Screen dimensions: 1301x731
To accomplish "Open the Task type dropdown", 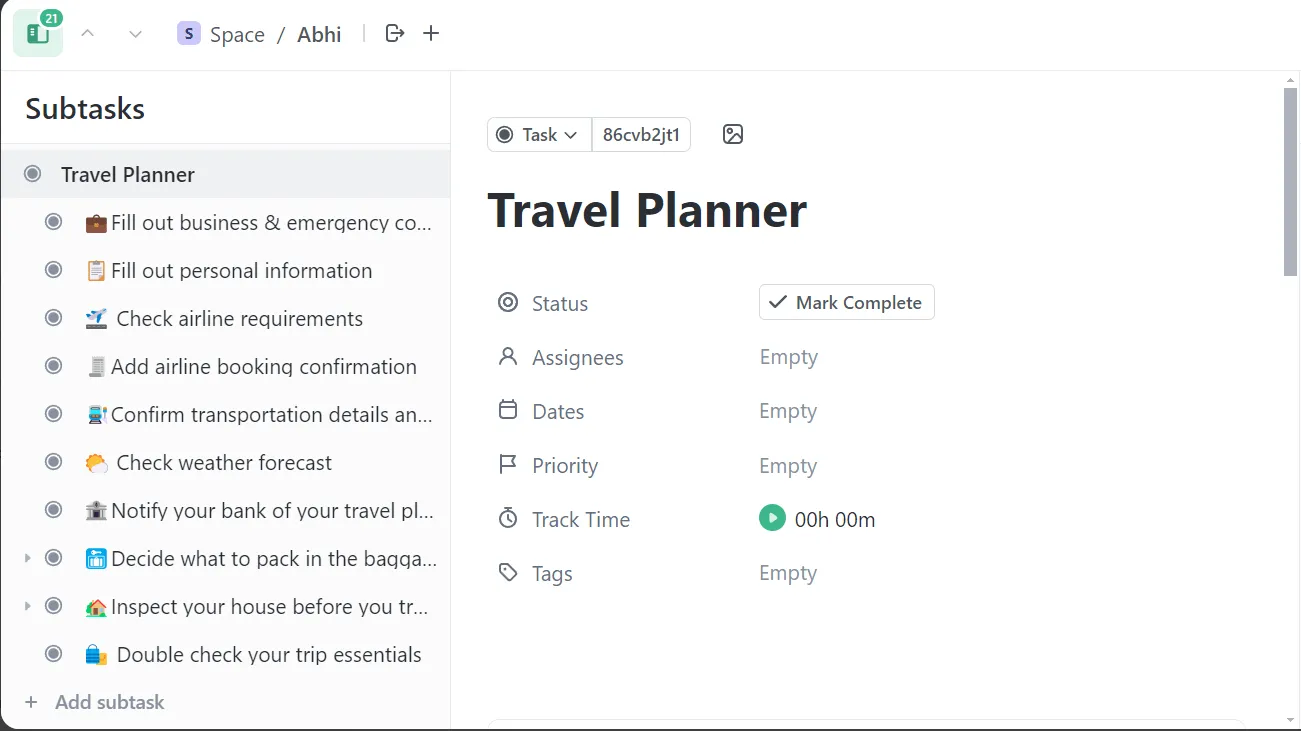I will [x=539, y=134].
